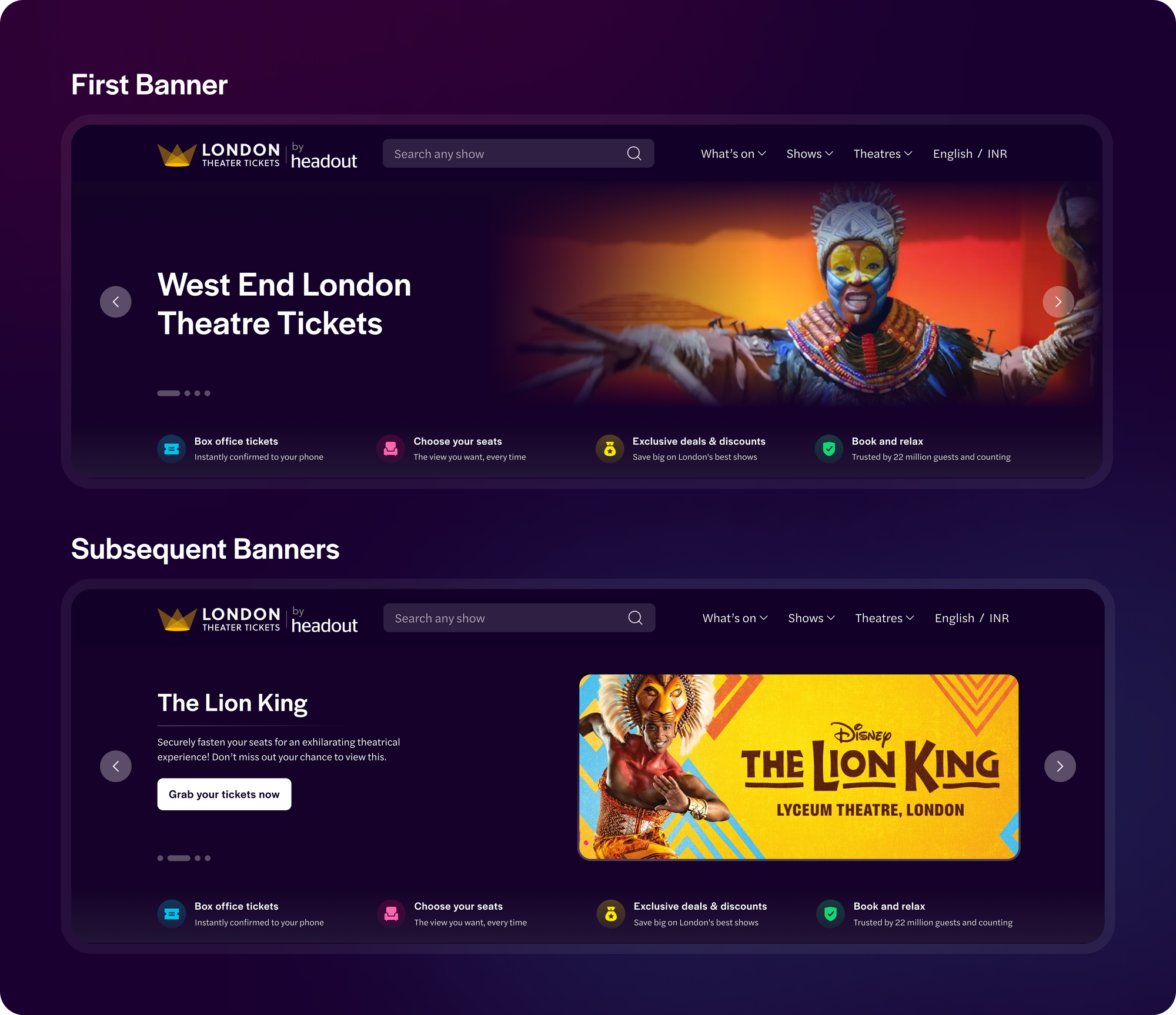Select the first small dot in the Lion King carousel
The image size is (1176, 1015).
161,858
